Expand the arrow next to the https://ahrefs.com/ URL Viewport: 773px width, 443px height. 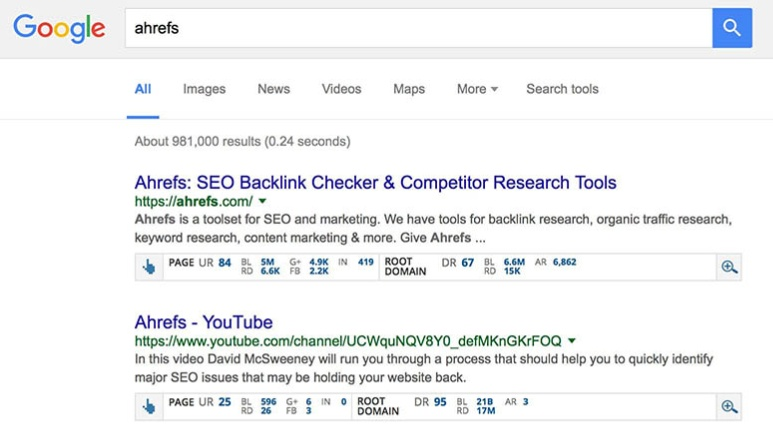pyautogui.click(x=263, y=201)
